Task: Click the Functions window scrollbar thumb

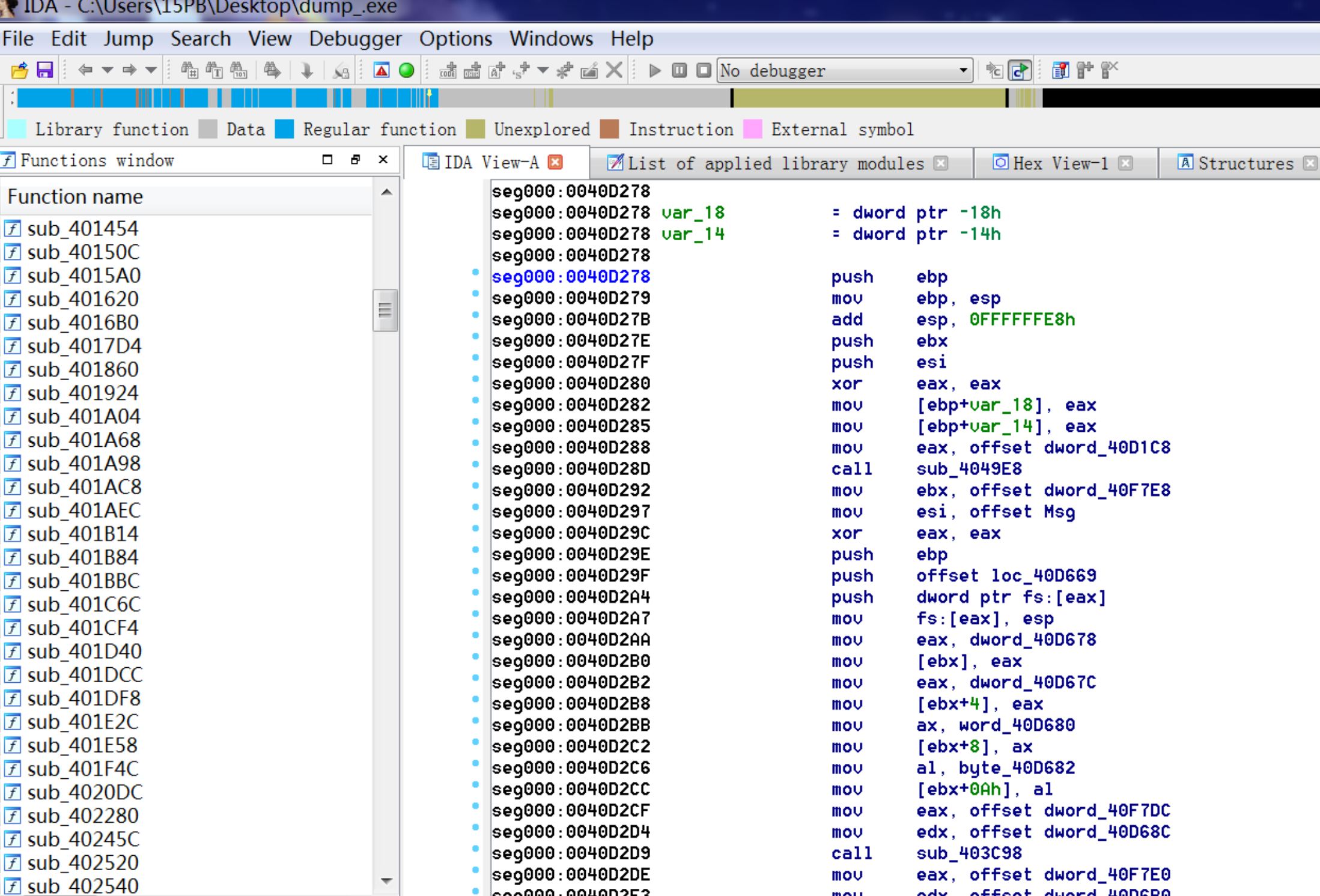Action: [385, 310]
